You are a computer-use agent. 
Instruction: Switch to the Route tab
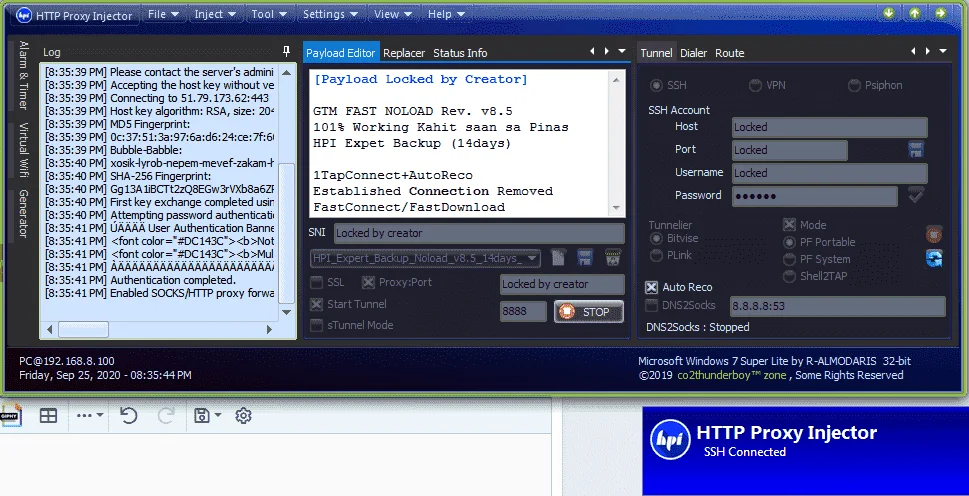pyautogui.click(x=730, y=53)
